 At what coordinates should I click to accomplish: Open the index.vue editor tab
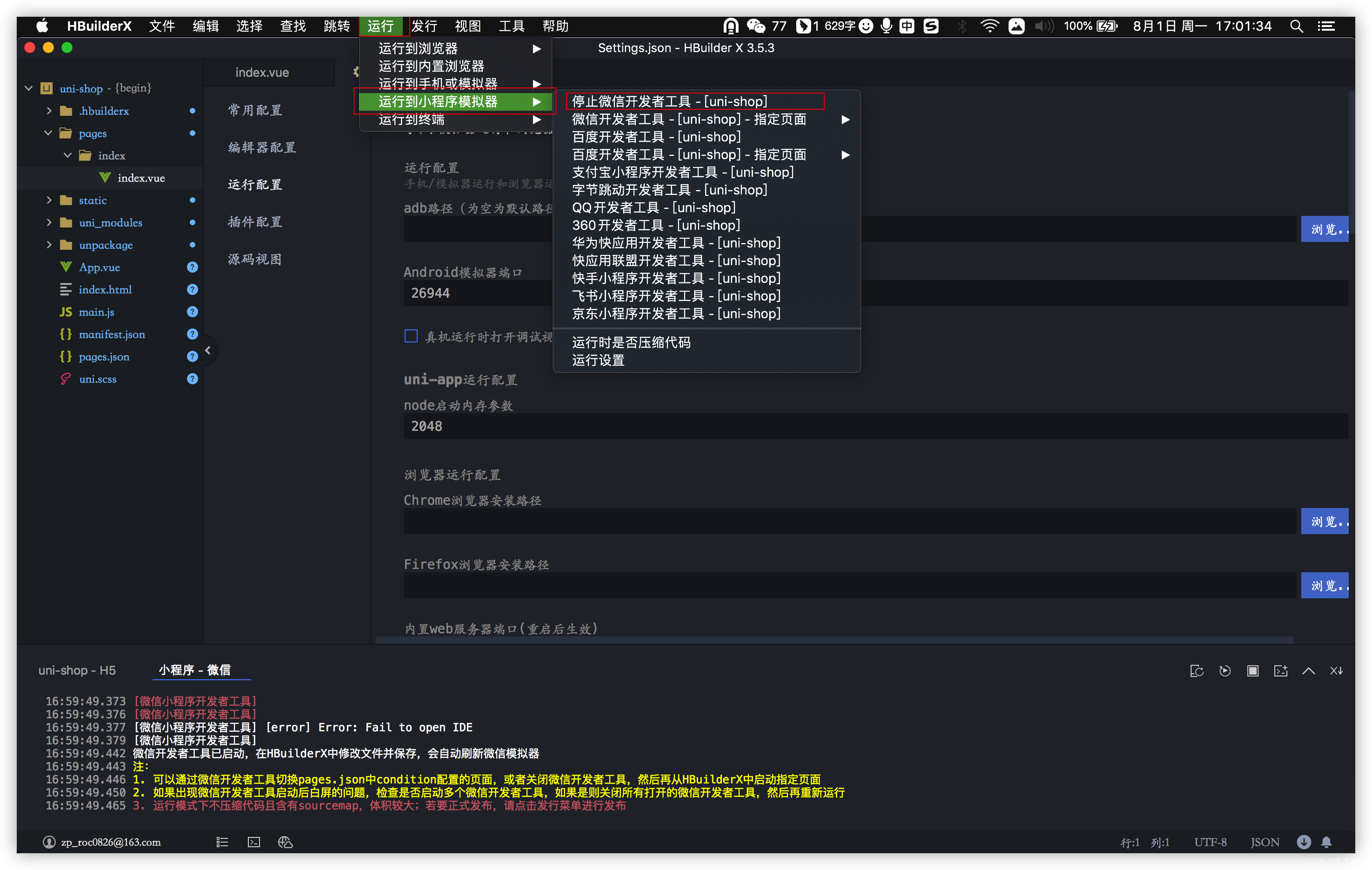(262, 73)
